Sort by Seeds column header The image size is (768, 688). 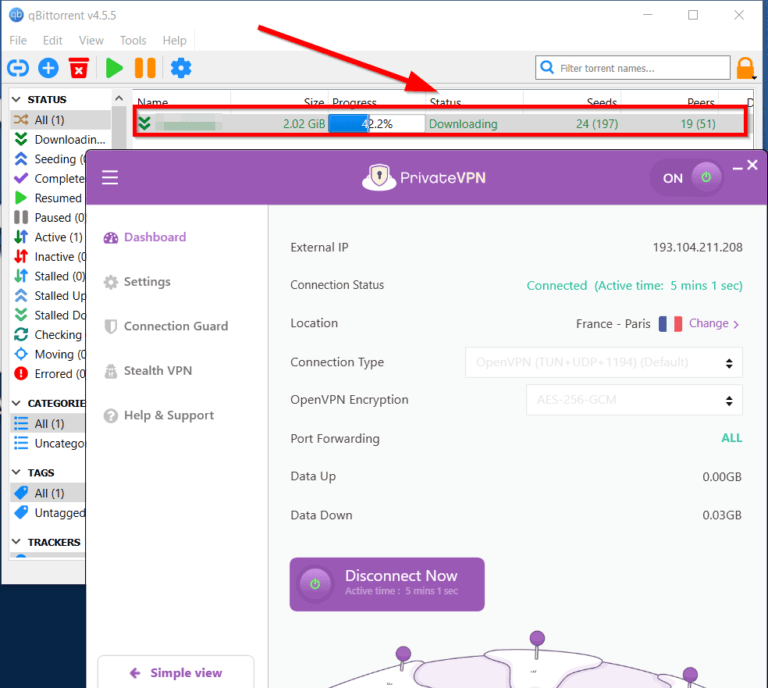point(601,102)
